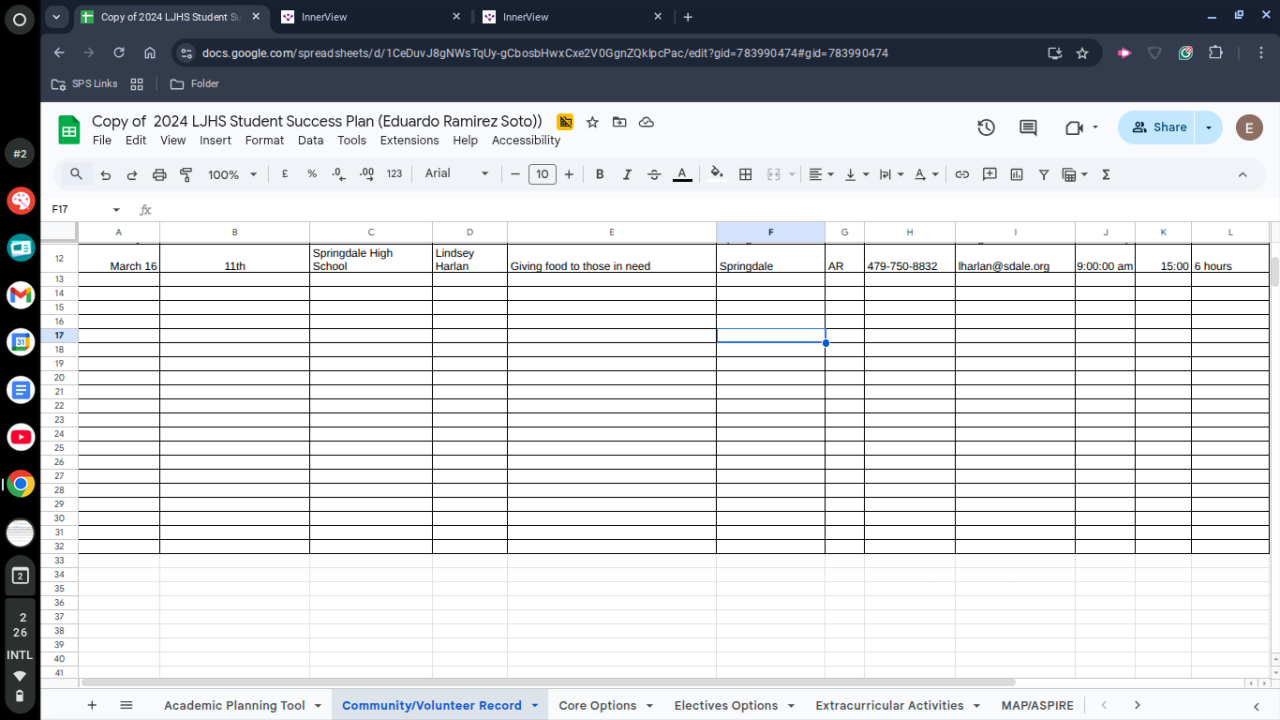Toggle strikethrough formatting

[654, 174]
